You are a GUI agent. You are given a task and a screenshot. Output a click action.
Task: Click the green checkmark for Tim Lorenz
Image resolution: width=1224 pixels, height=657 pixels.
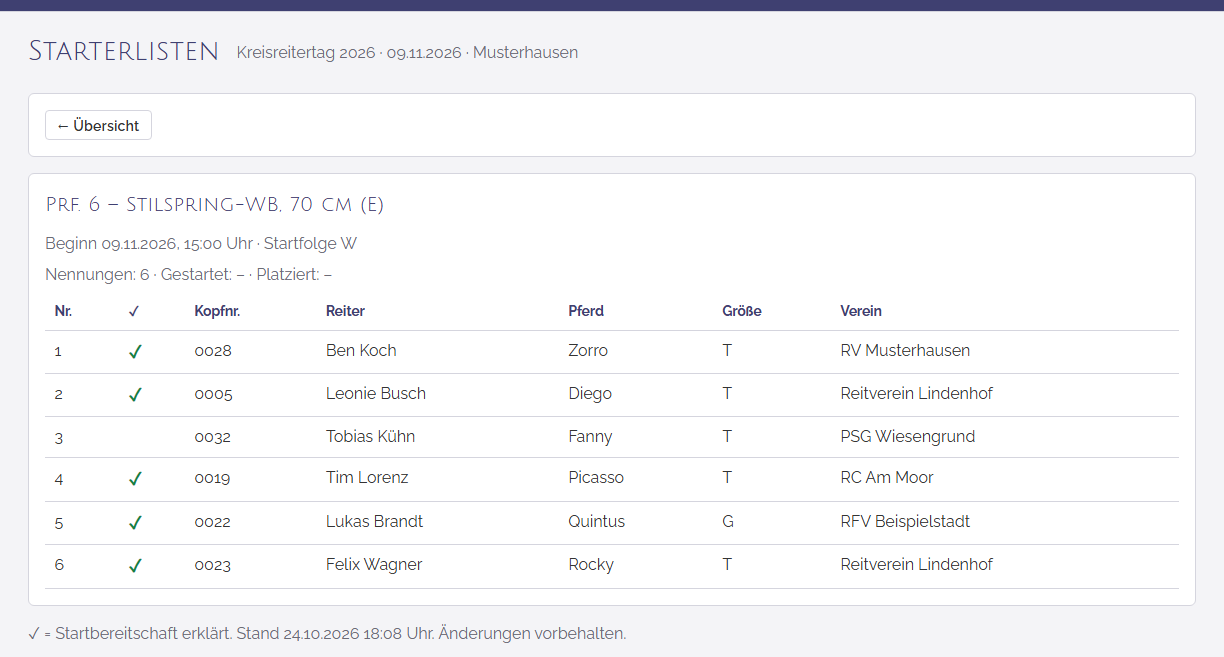pos(135,479)
